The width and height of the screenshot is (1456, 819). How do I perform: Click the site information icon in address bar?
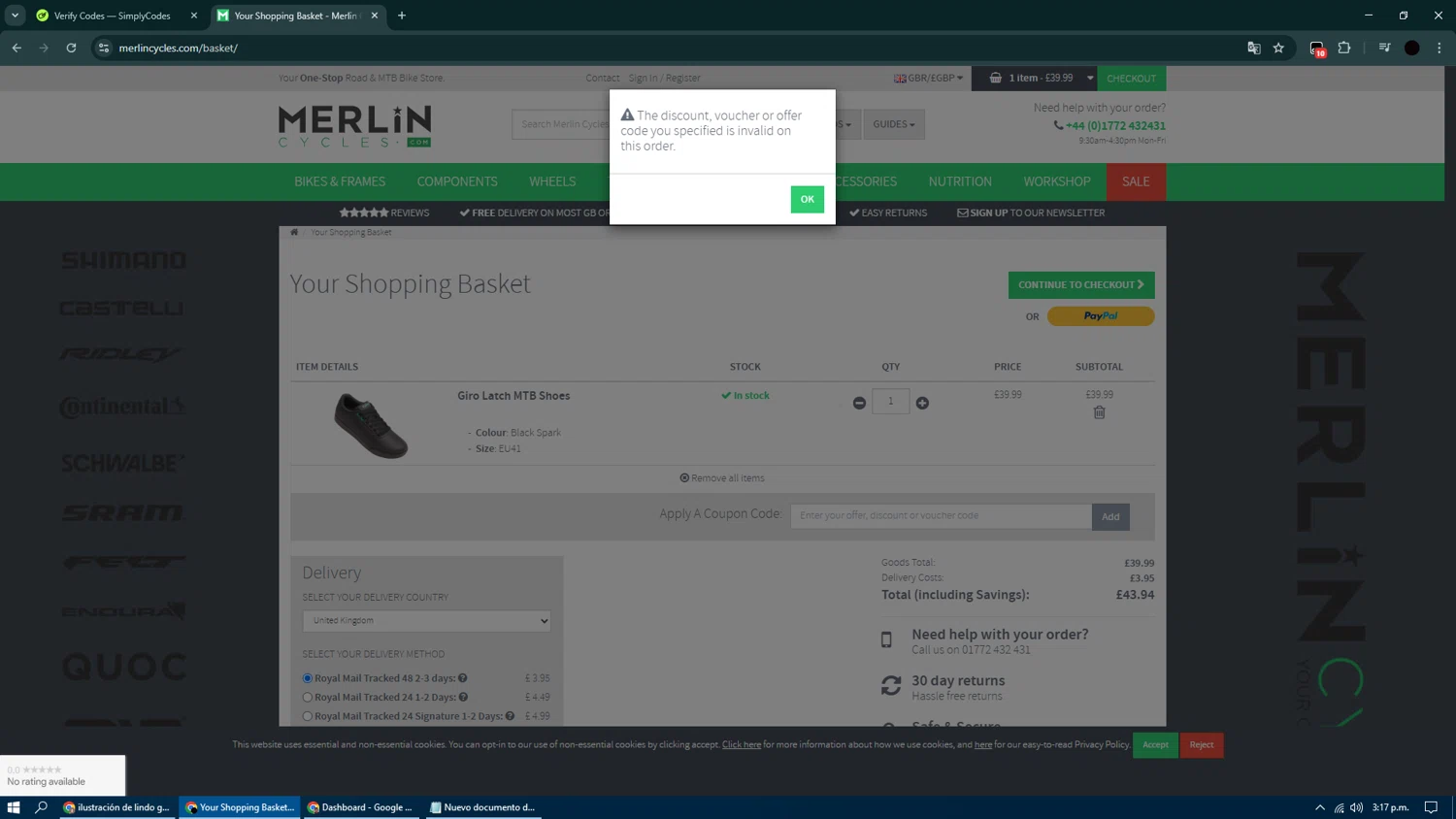103,48
